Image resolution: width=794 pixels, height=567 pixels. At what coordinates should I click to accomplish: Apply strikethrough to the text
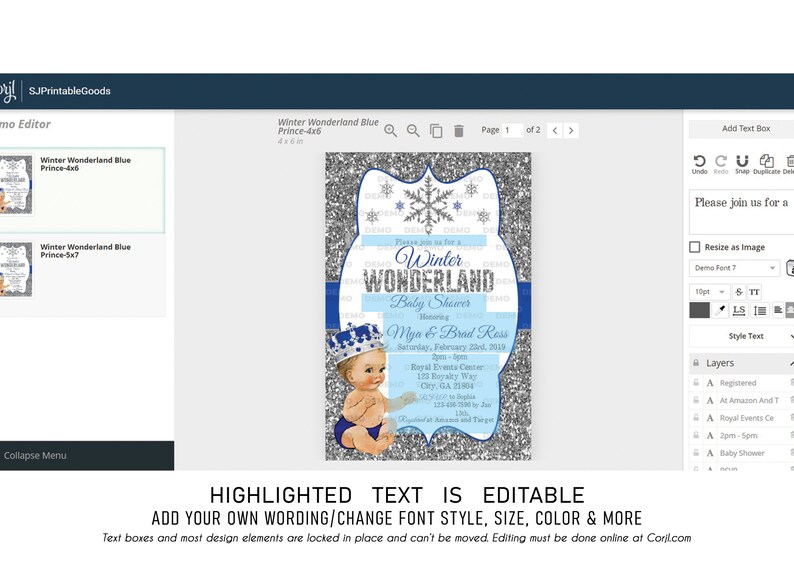tap(739, 292)
